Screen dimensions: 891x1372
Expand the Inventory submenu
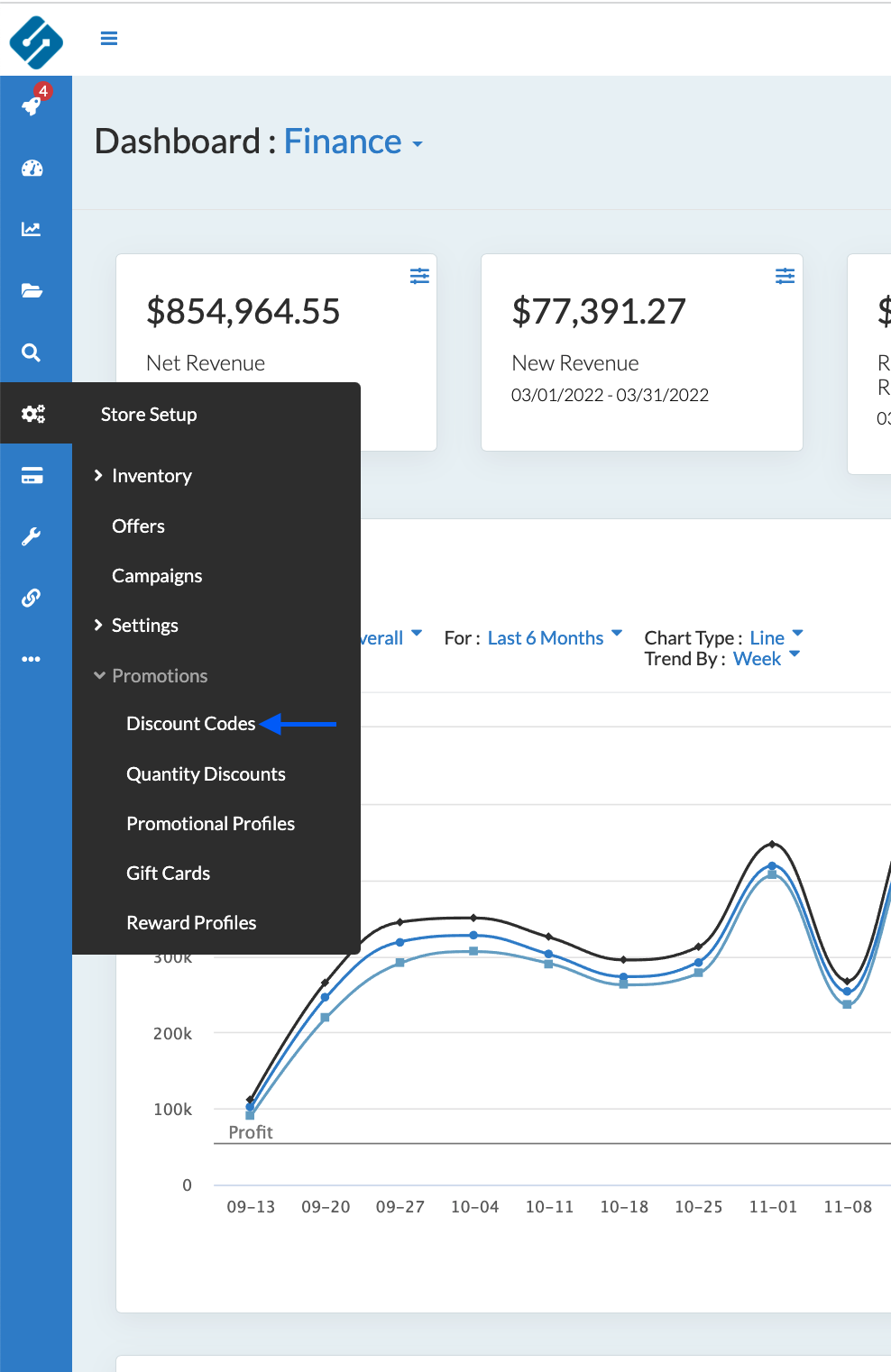tap(151, 476)
